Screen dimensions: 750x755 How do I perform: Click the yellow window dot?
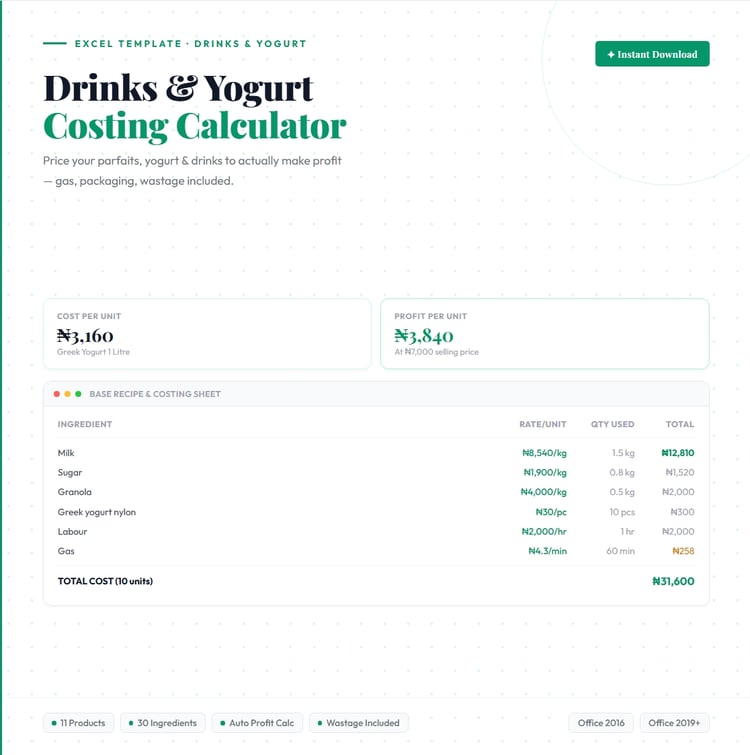pyautogui.click(x=67, y=394)
